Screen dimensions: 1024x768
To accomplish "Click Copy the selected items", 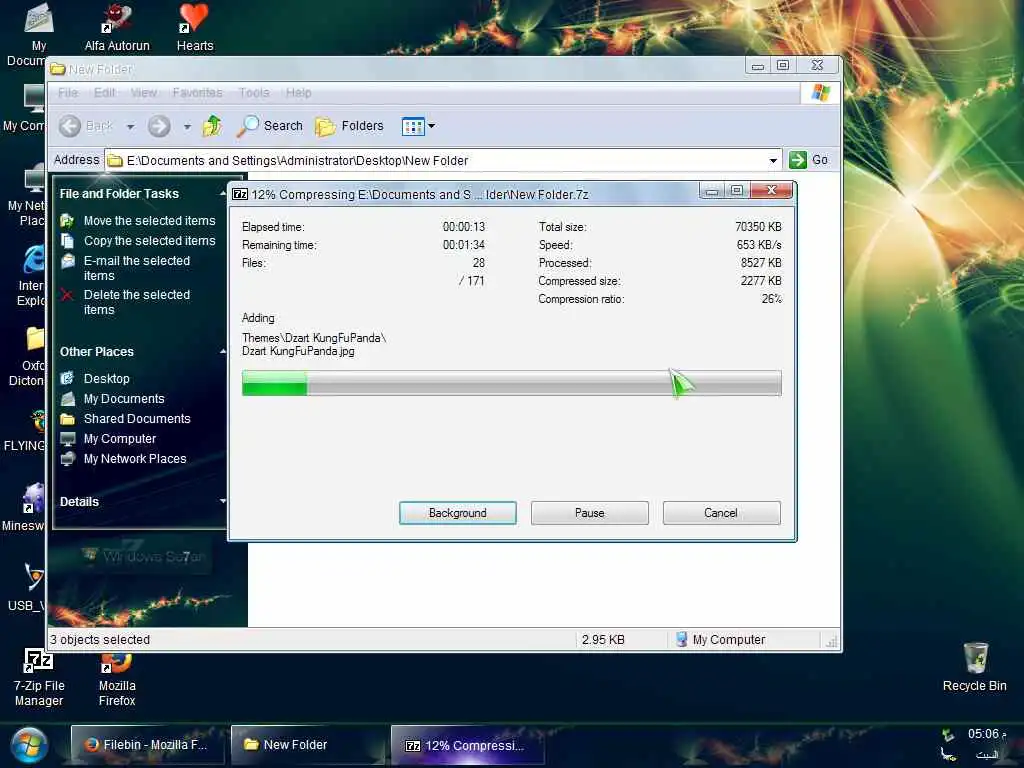I will [150, 241].
